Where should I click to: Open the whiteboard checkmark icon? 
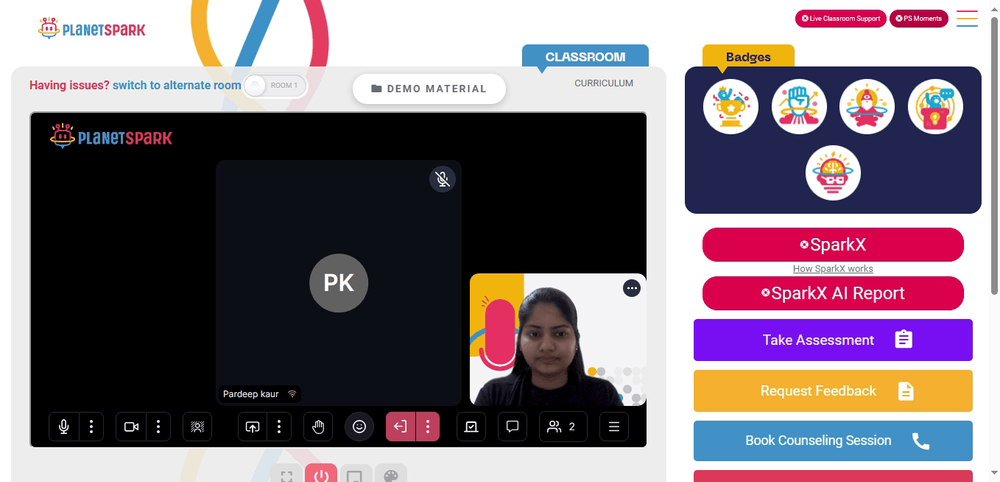471,427
